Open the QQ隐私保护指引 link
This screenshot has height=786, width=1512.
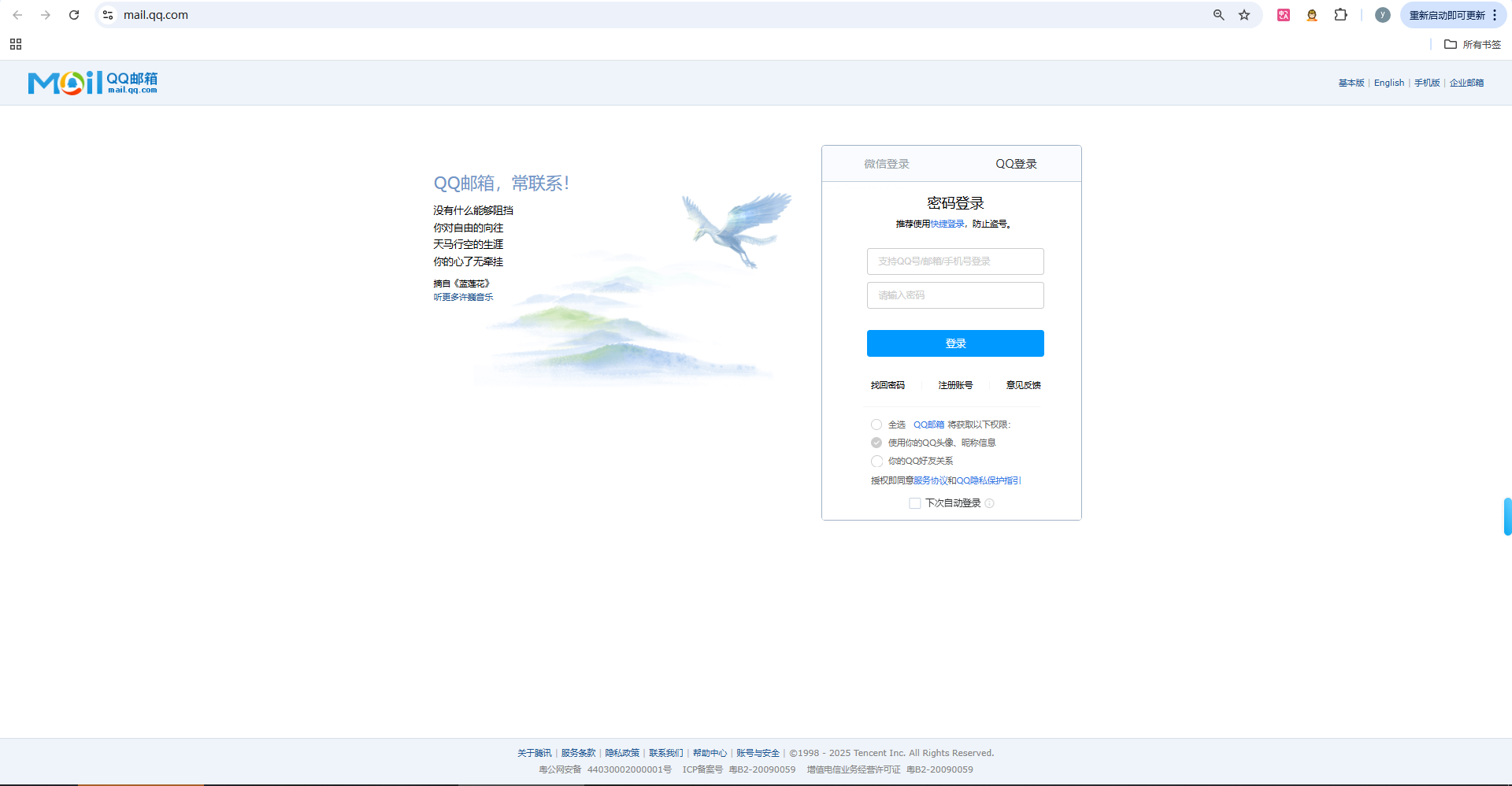click(988, 480)
